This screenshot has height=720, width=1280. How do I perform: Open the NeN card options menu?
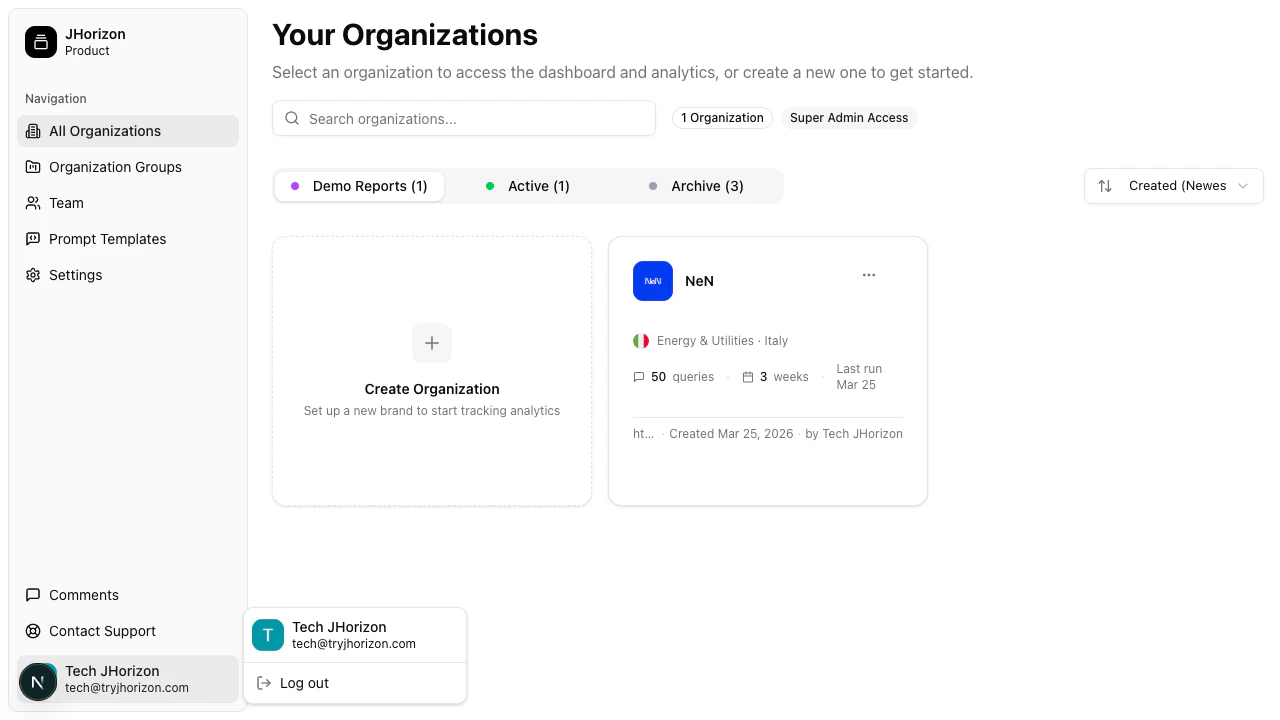point(868,275)
